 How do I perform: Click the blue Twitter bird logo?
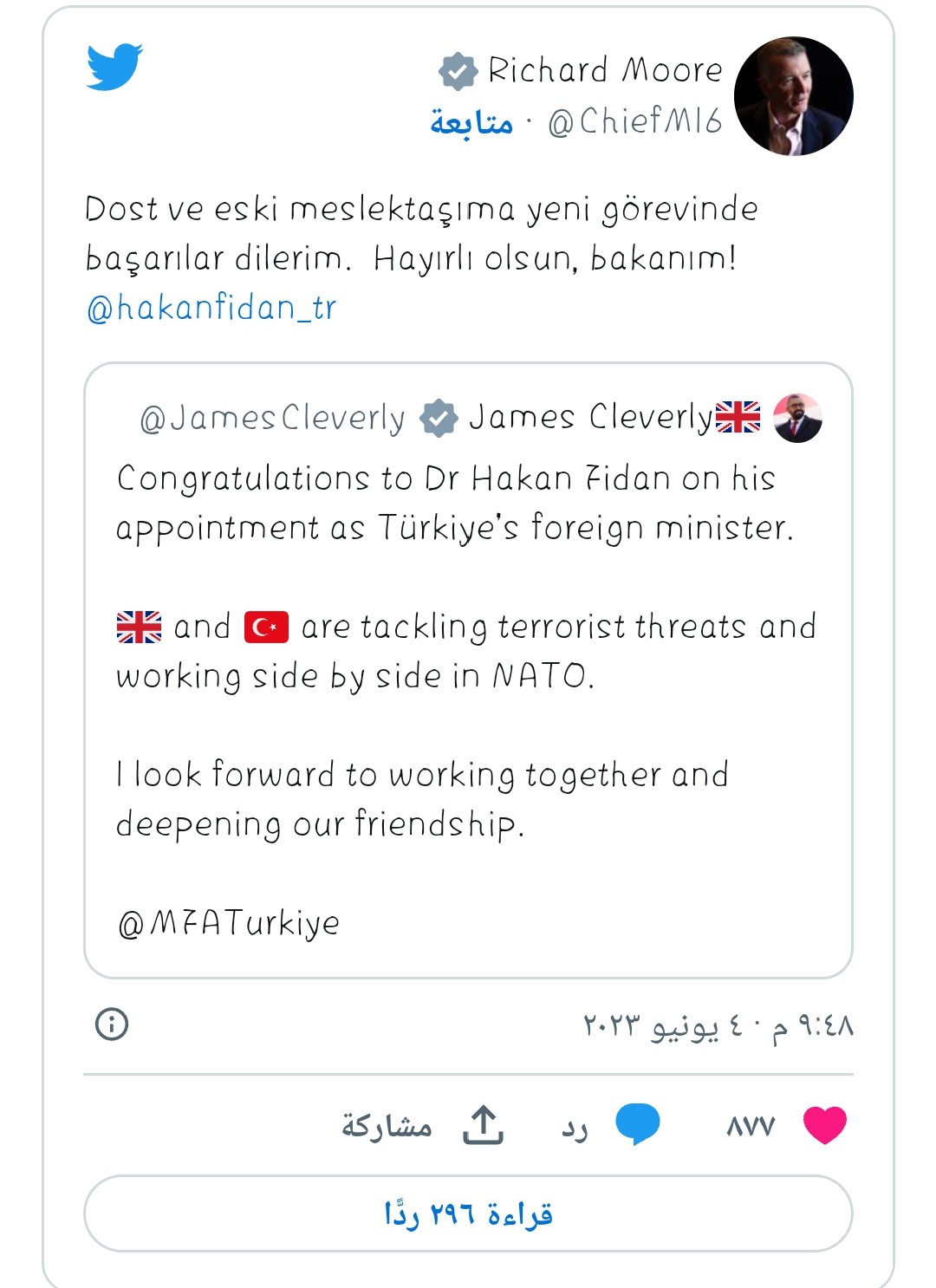coord(114,66)
